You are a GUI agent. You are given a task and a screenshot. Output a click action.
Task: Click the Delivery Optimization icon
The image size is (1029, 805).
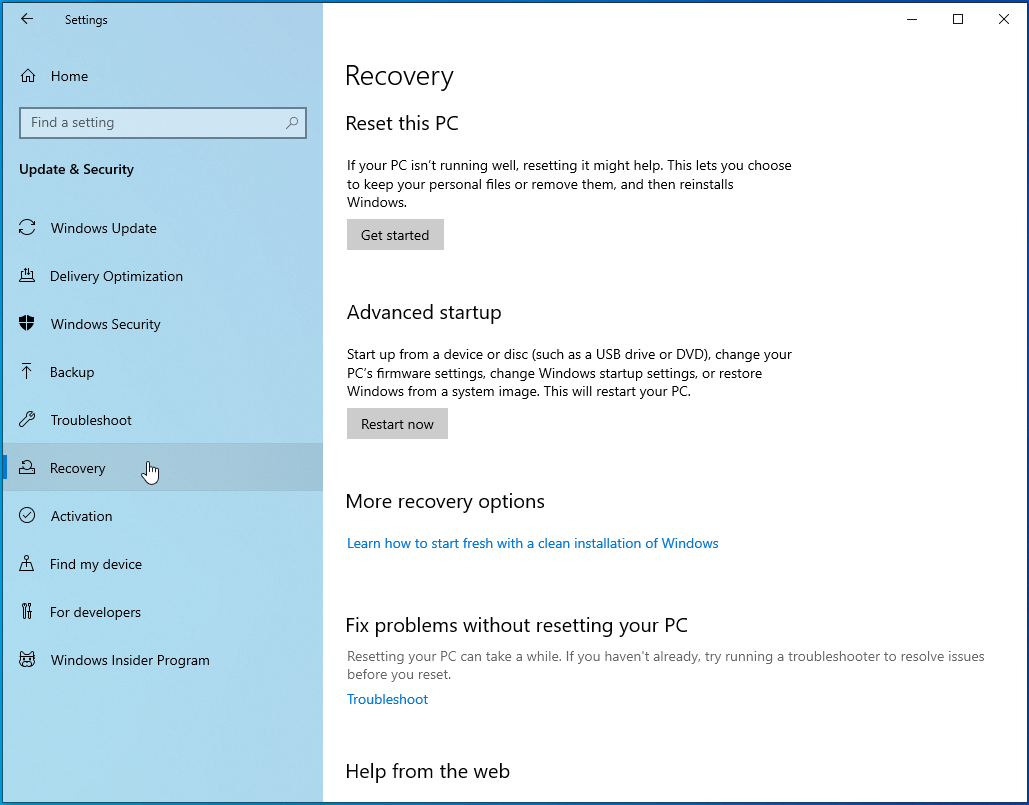pos(28,276)
